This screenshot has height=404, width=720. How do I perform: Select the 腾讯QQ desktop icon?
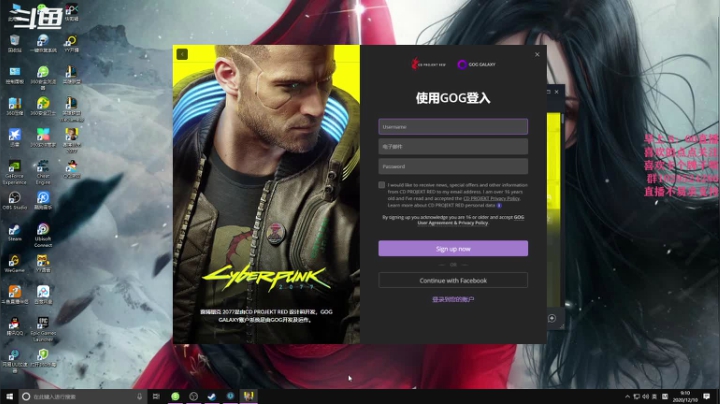pyautogui.click(x=14, y=326)
